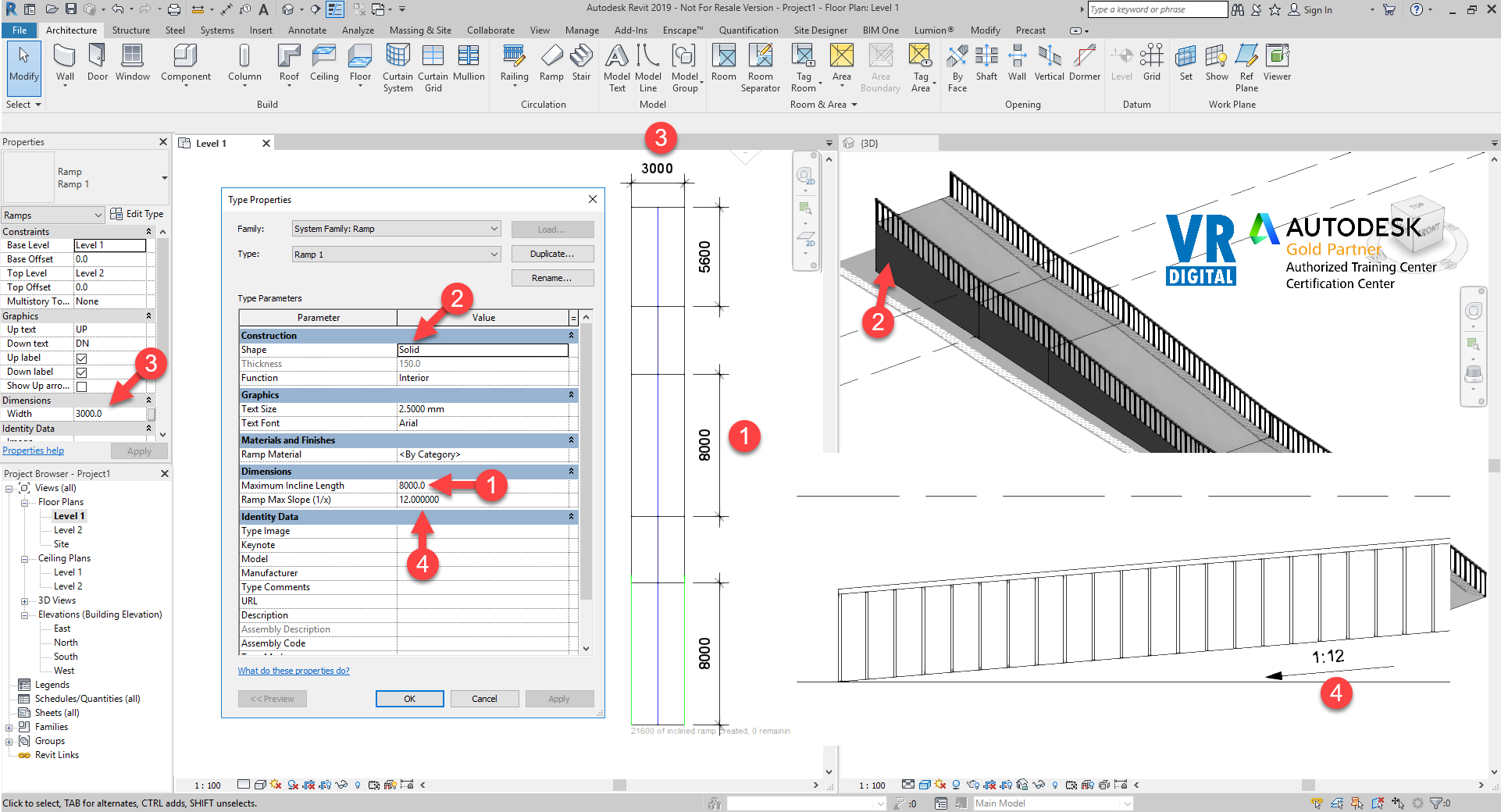This screenshot has height=812, width=1501.
Task: Open the Ramps category filter dropdown
Action: point(52,215)
